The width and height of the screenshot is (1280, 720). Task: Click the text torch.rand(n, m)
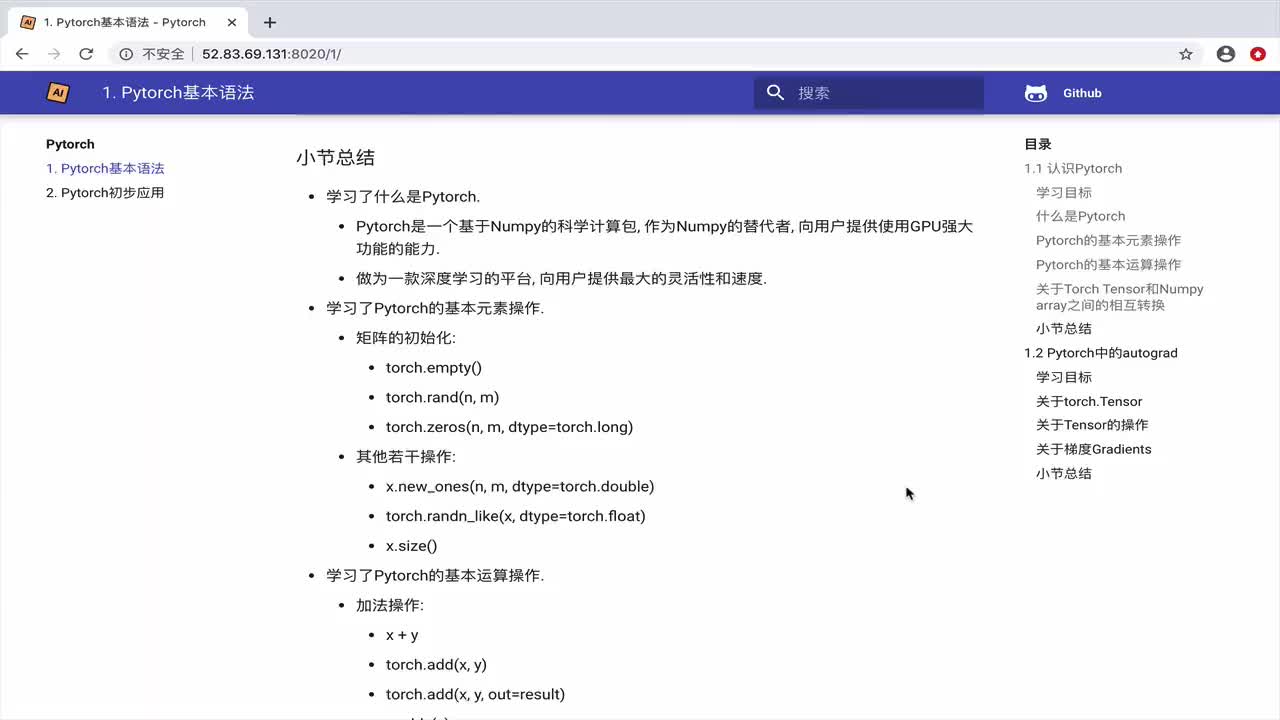tap(442, 397)
